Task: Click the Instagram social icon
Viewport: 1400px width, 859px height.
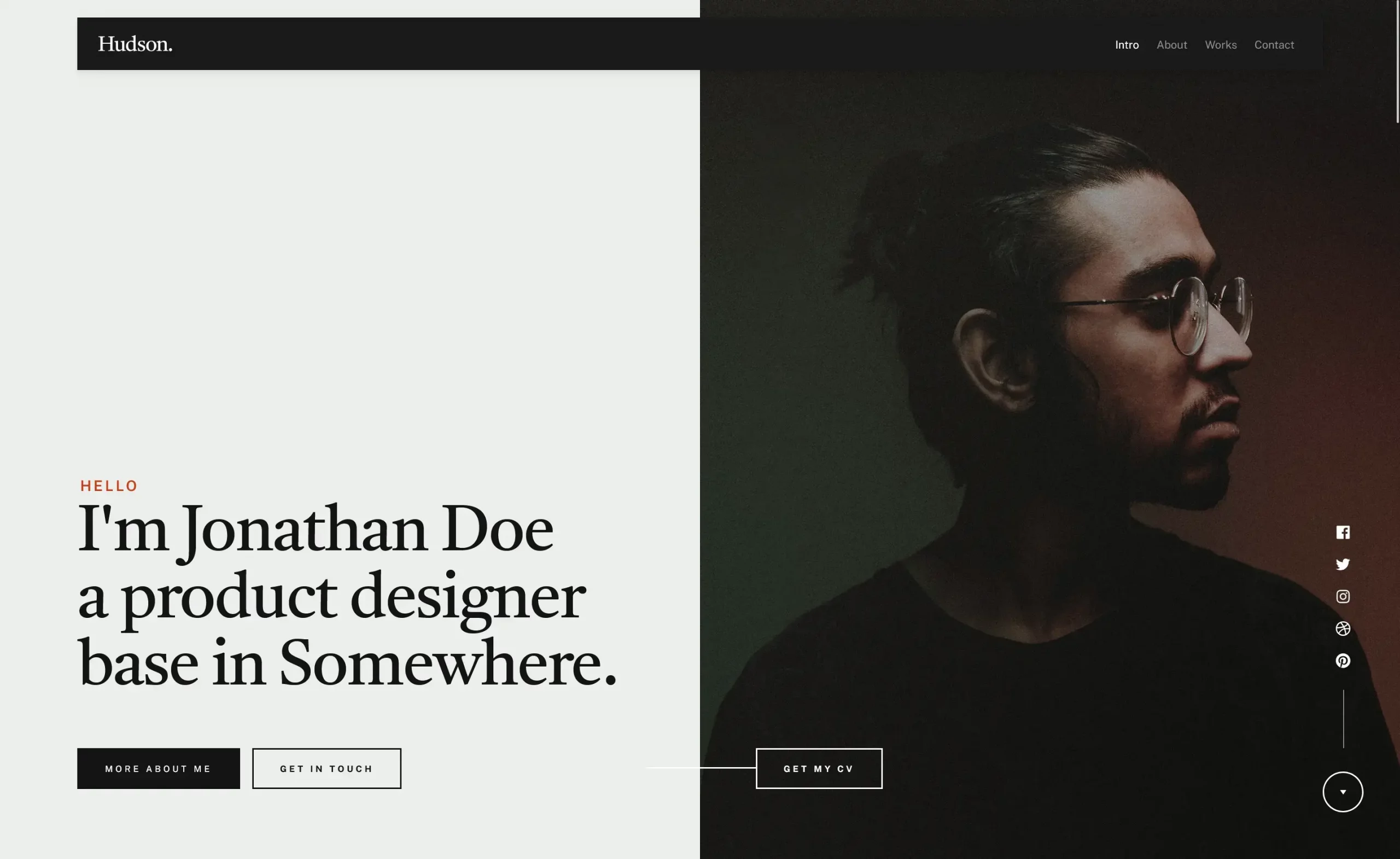Action: coord(1343,597)
